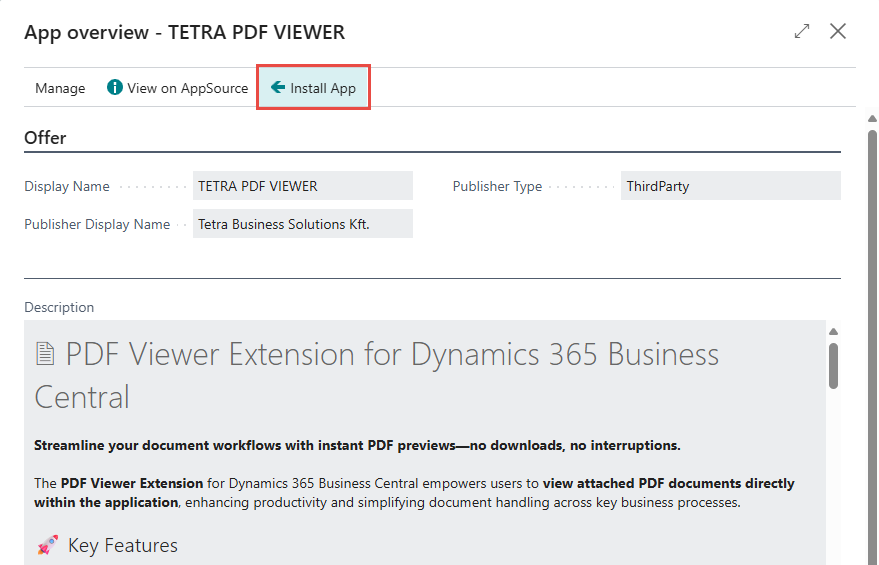The image size is (879, 565).
Task: Click the 'Description' label
Action: pyautogui.click(x=59, y=307)
